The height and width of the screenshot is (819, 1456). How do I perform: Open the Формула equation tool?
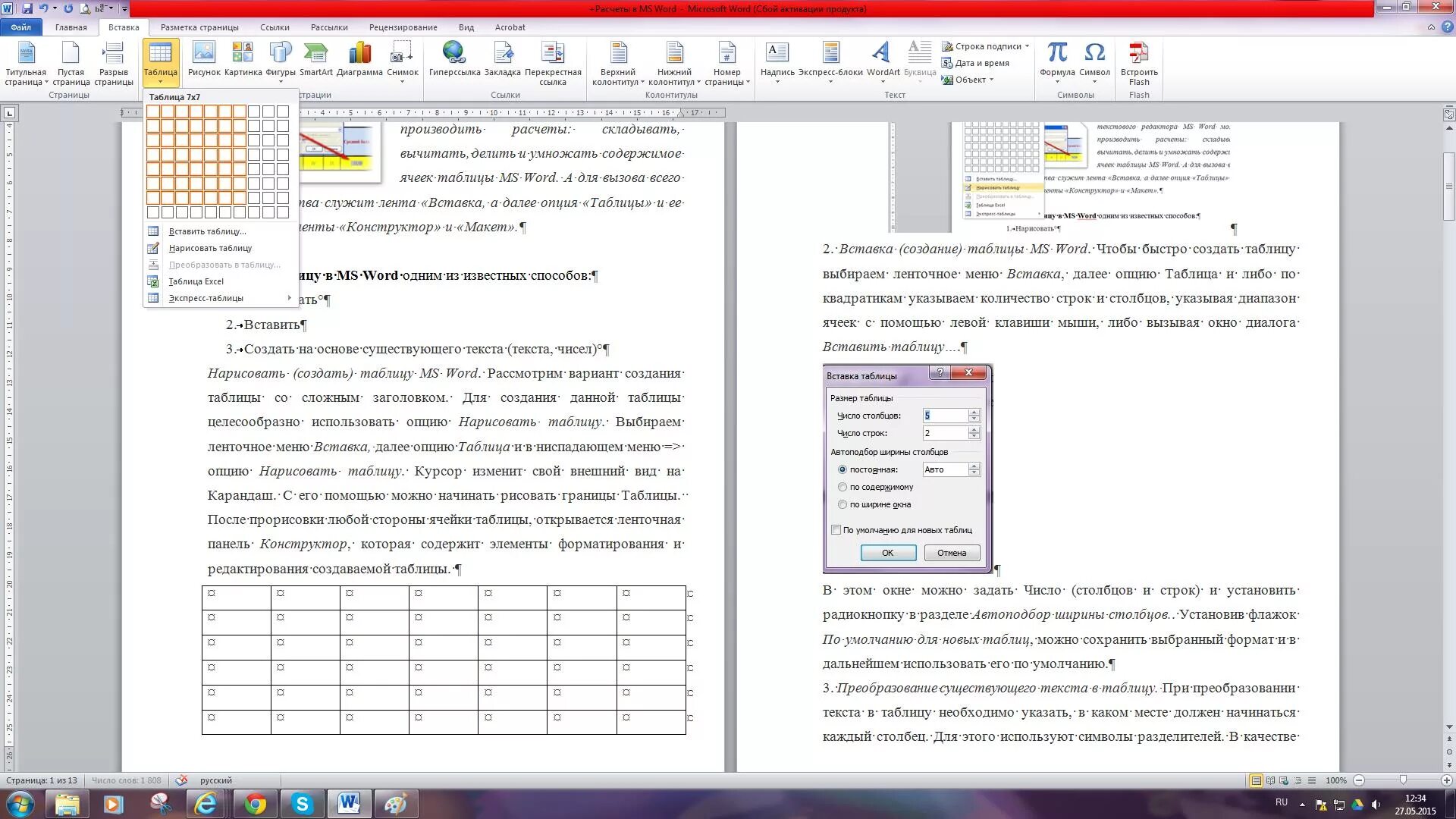pyautogui.click(x=1057, y=59)
